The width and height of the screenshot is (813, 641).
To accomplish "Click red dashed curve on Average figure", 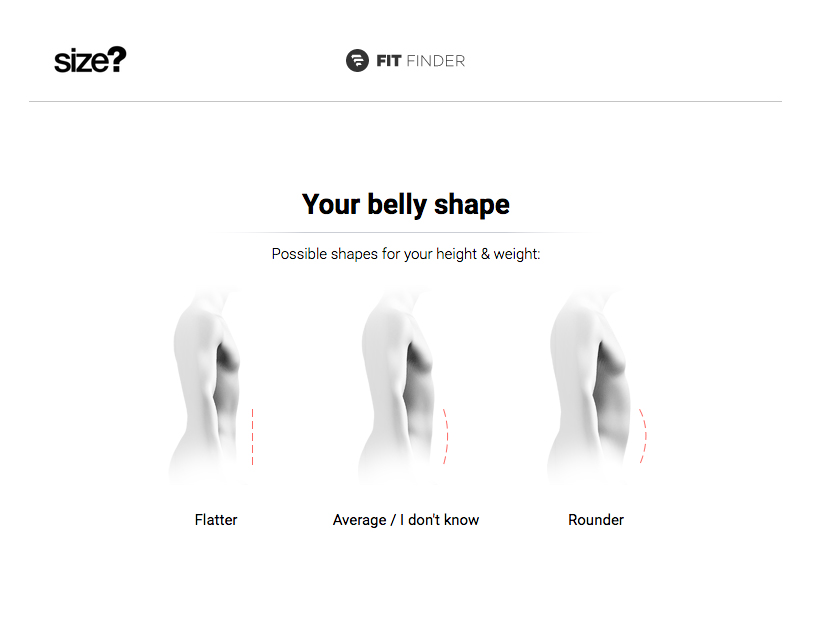I will pos(445,436).
